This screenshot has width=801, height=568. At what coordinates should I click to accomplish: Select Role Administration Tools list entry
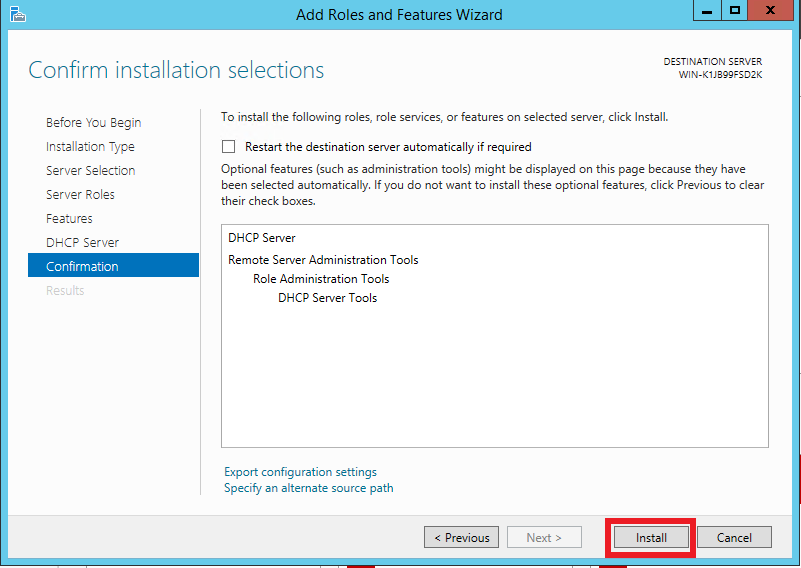[x=321, y=279]
